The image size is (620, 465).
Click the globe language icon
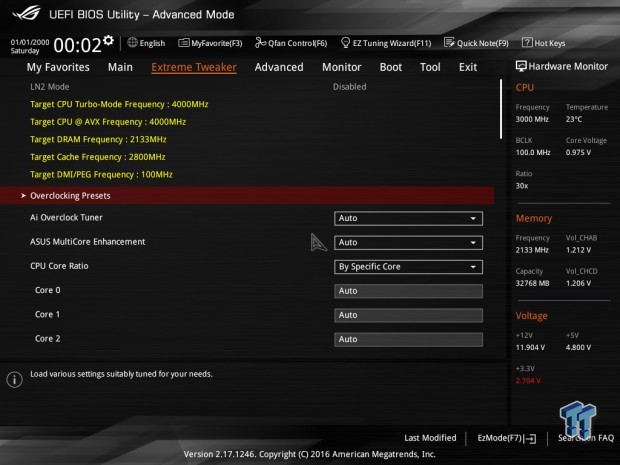[x=132, y=42]
